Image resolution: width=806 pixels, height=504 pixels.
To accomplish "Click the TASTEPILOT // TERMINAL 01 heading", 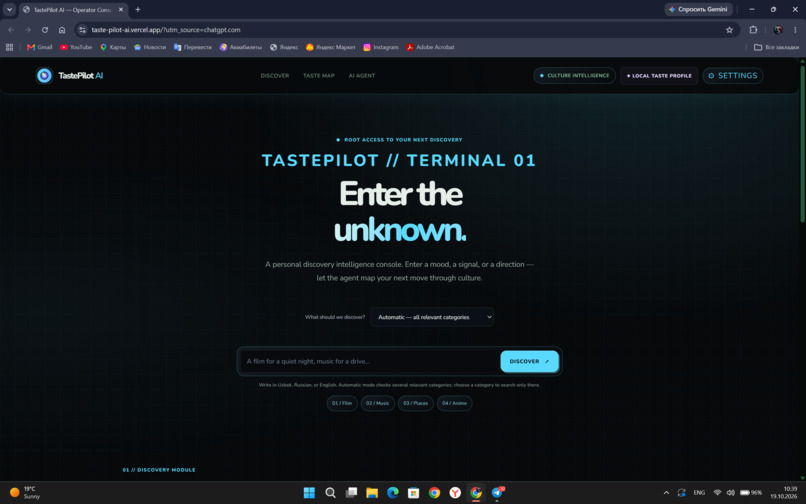I will tap(399, 160).
